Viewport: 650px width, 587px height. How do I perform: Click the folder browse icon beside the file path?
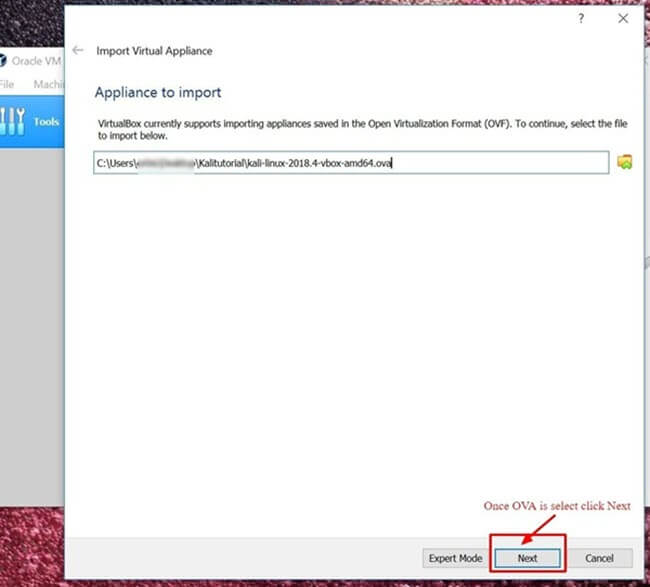pyautogui.click(x=625, y=163)
